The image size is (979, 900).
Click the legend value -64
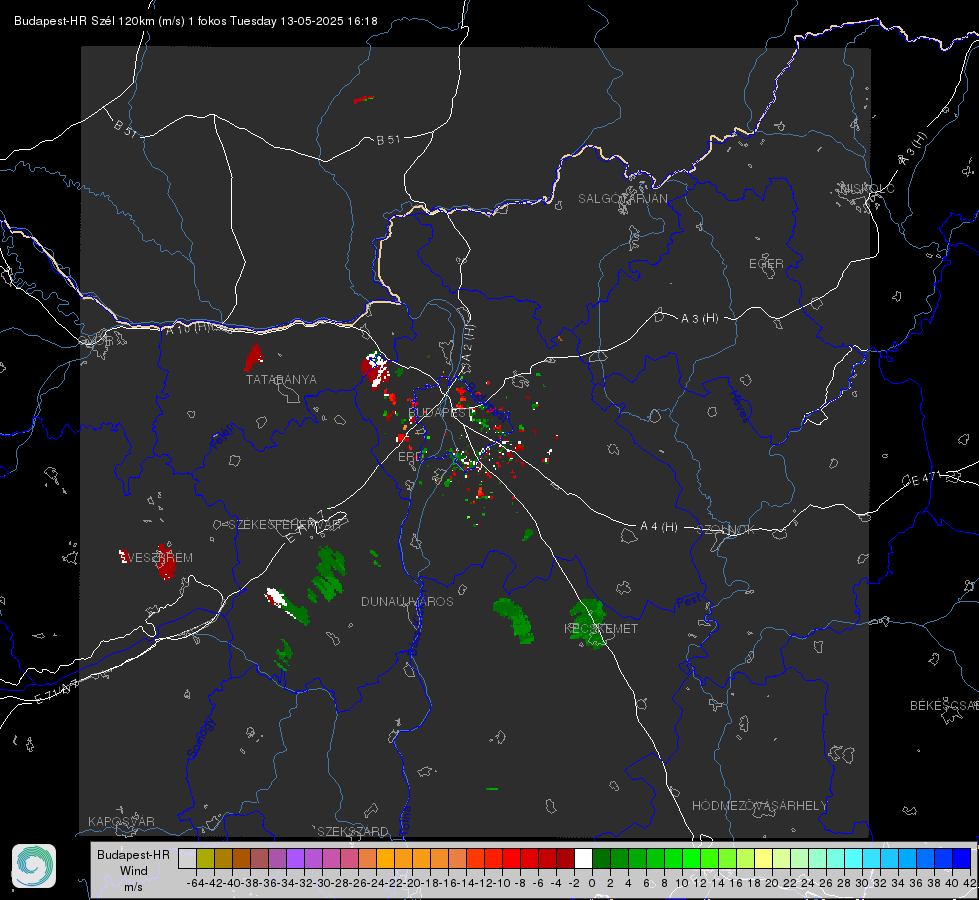(195, 883)
